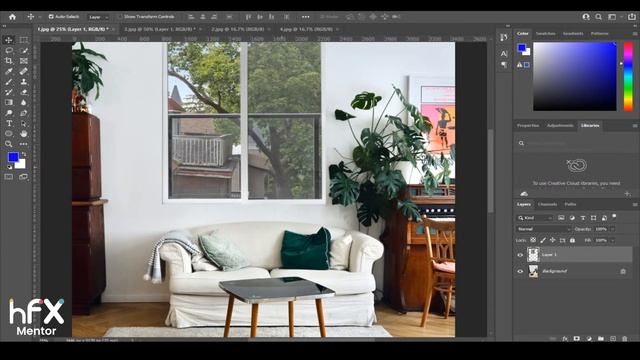Select the History Brush tool
Viewport: 640px width, 360px height.
click(9, 92)
